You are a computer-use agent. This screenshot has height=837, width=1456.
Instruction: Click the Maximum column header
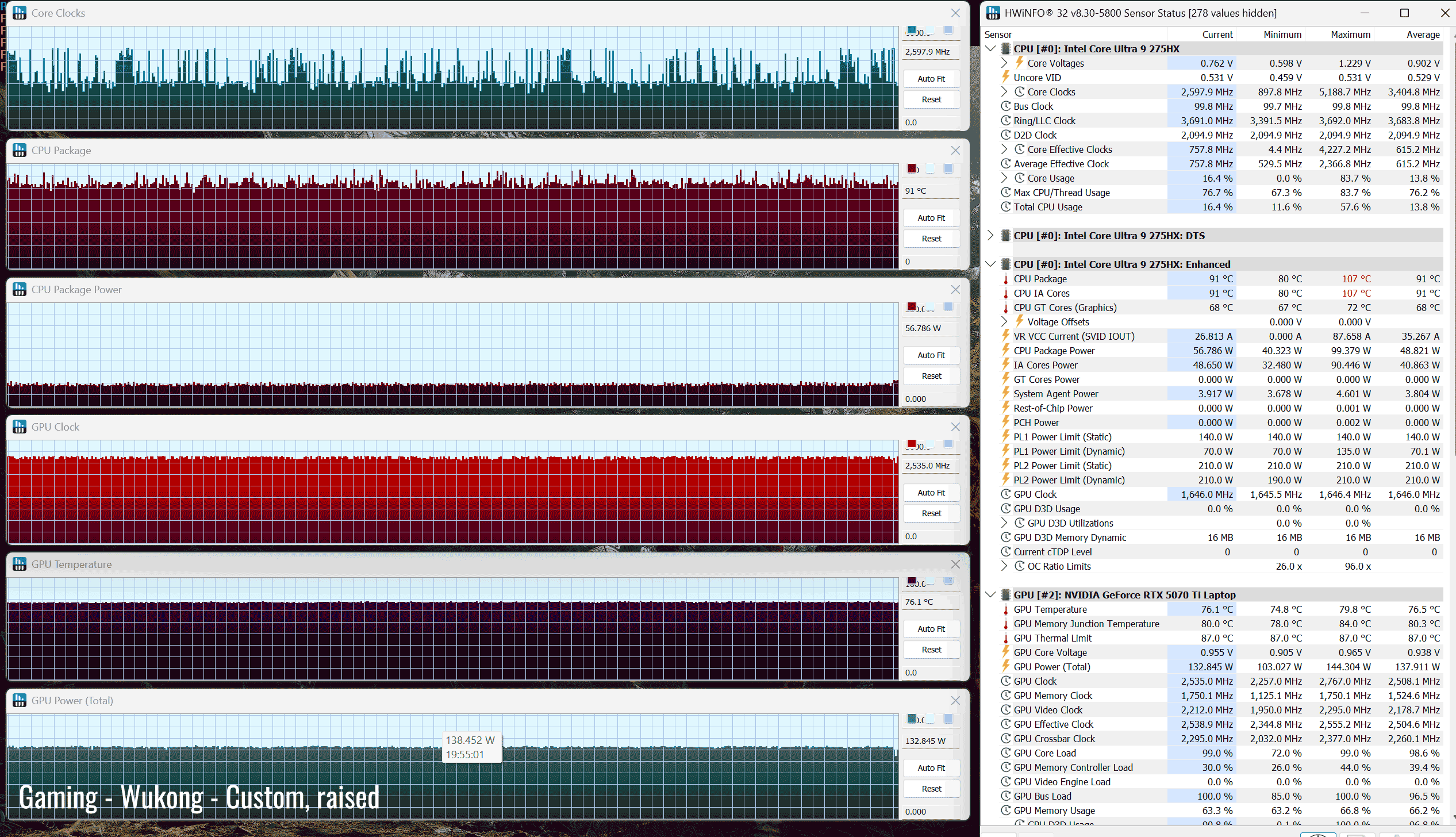pyautogui.click(x=1350, y=34)
